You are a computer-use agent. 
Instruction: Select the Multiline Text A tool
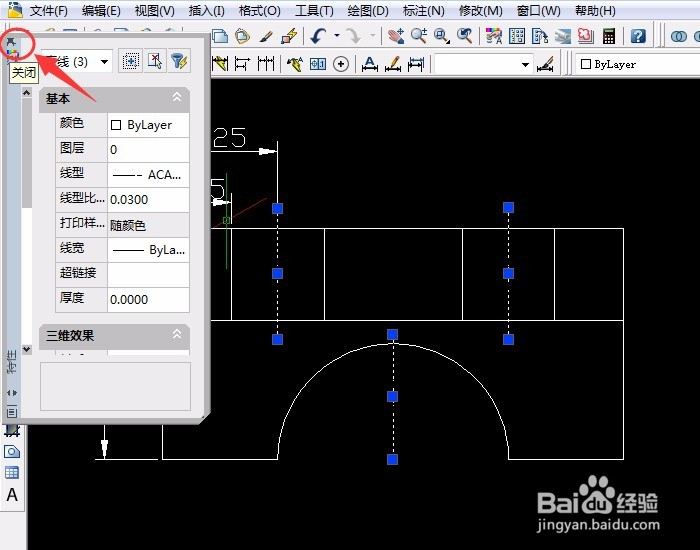point(12,495)
